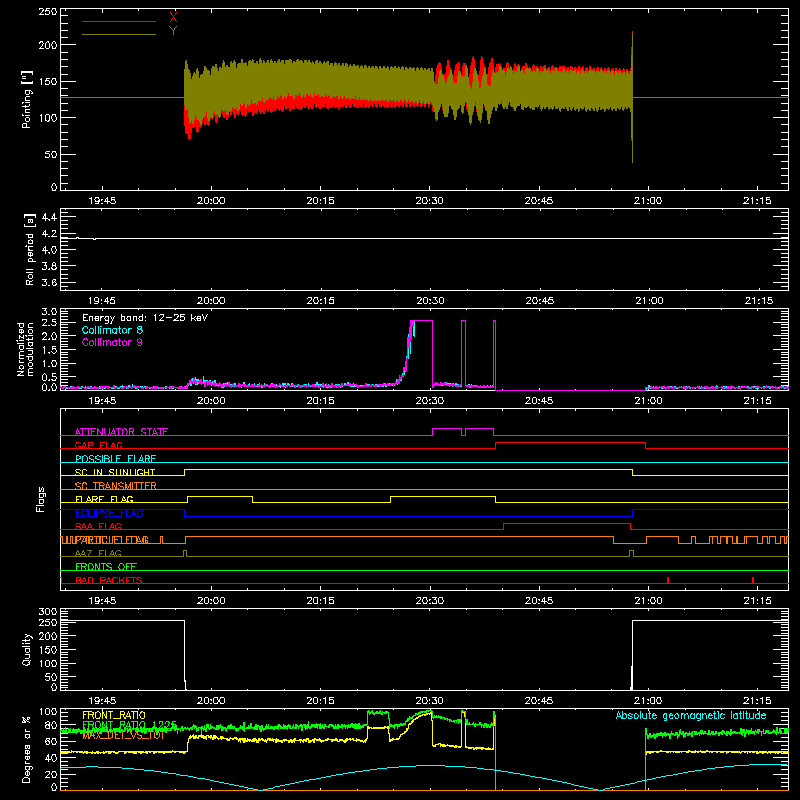Click the SC_IN_SUNLIGHT flag label
Viewport: 800px width, 800px height.
click(x=115, y=472)
